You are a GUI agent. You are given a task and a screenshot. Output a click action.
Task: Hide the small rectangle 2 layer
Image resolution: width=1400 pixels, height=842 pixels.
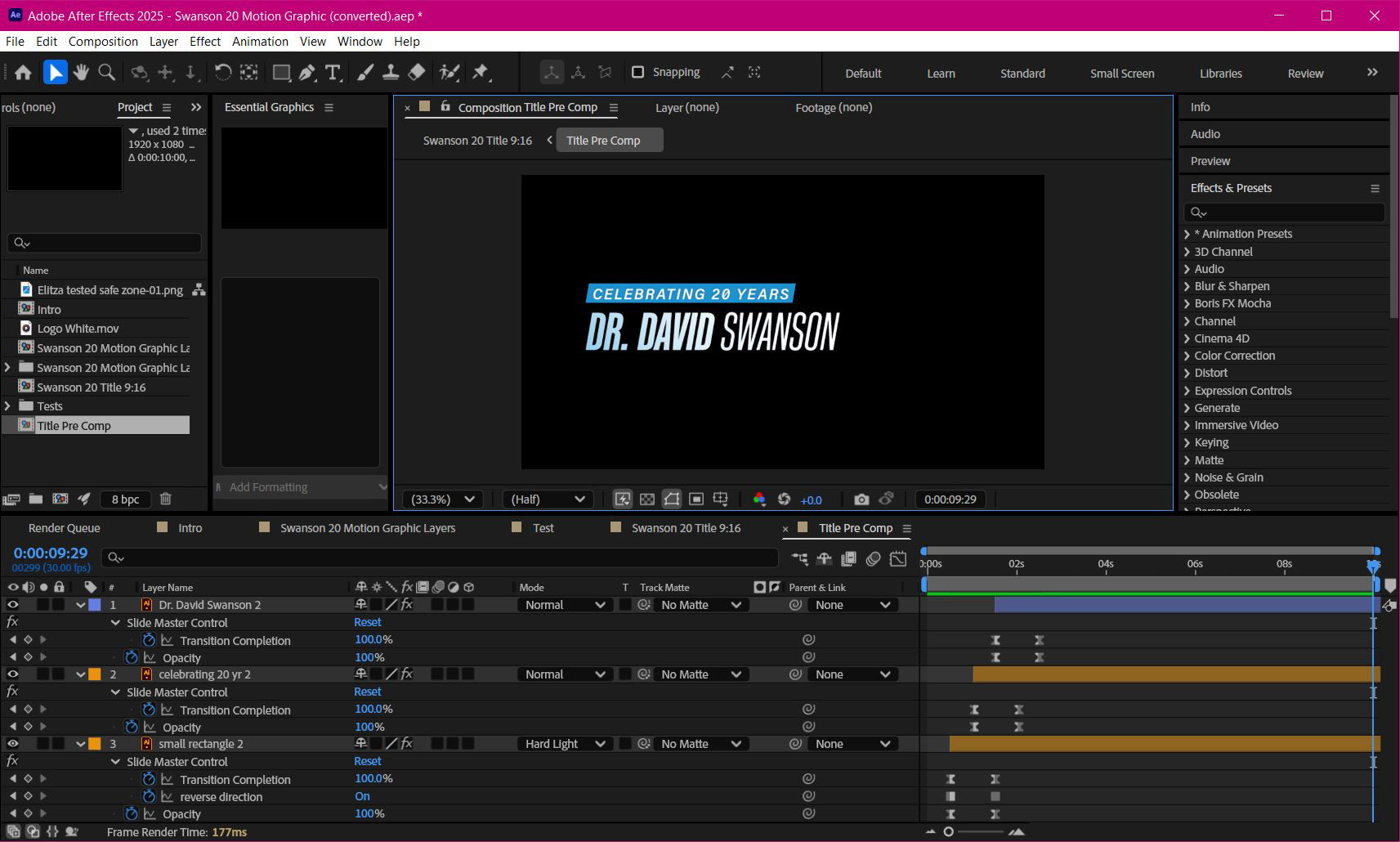pos(12,744)
